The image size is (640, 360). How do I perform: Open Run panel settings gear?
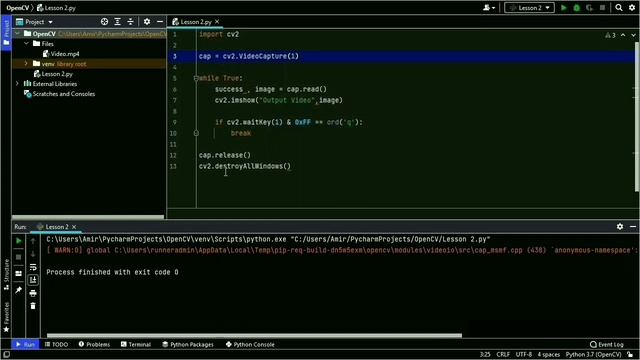(x=620, y=226)
